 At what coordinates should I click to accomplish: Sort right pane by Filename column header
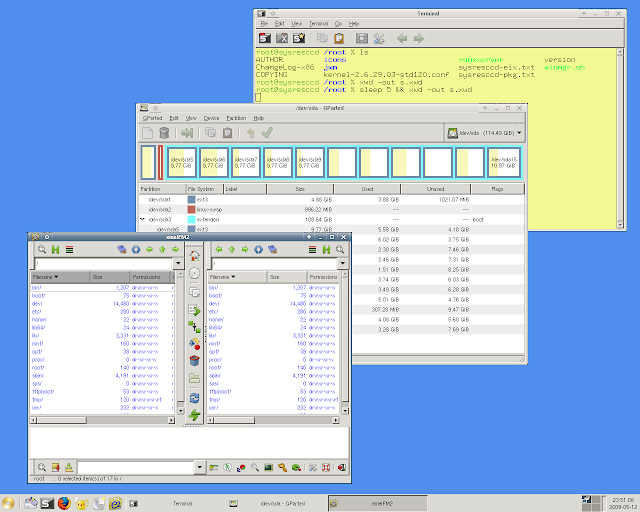point(238,277)
